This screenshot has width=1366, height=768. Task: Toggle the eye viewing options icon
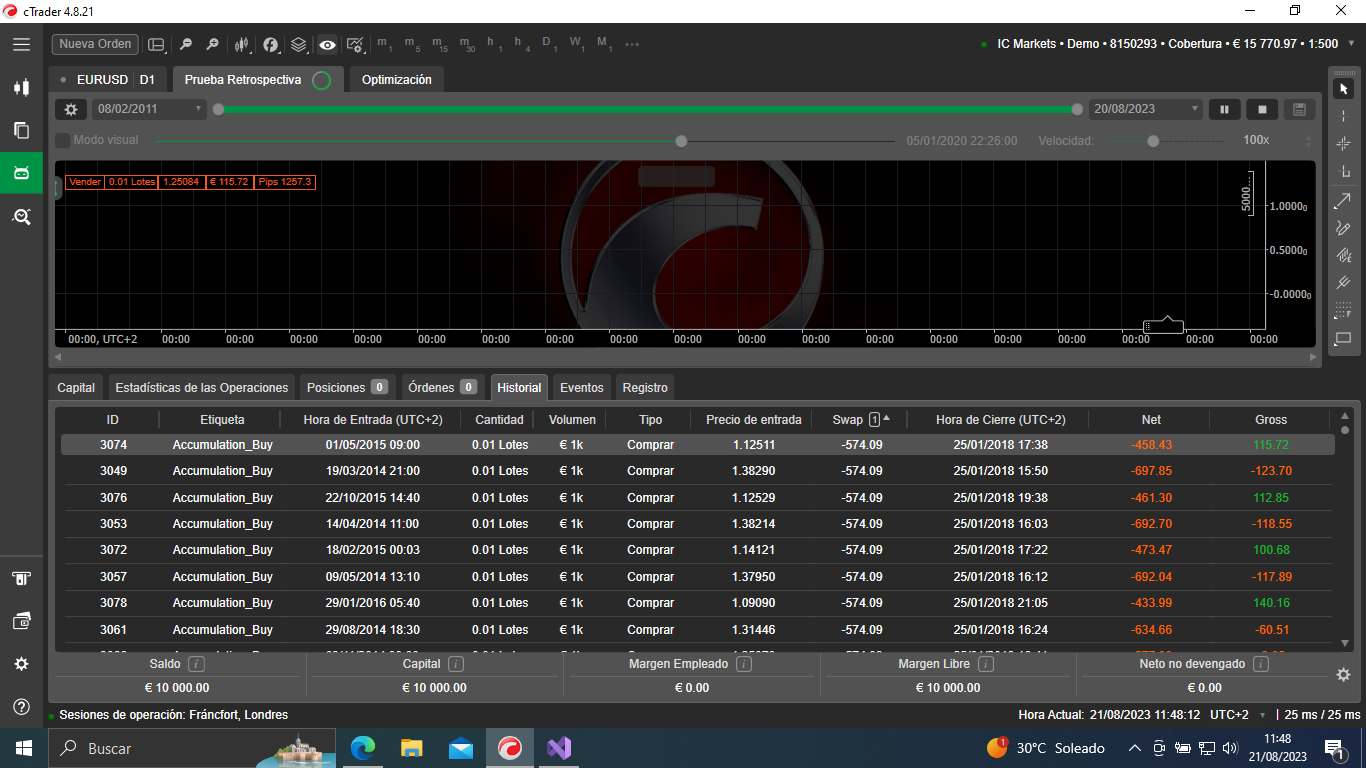327,44
